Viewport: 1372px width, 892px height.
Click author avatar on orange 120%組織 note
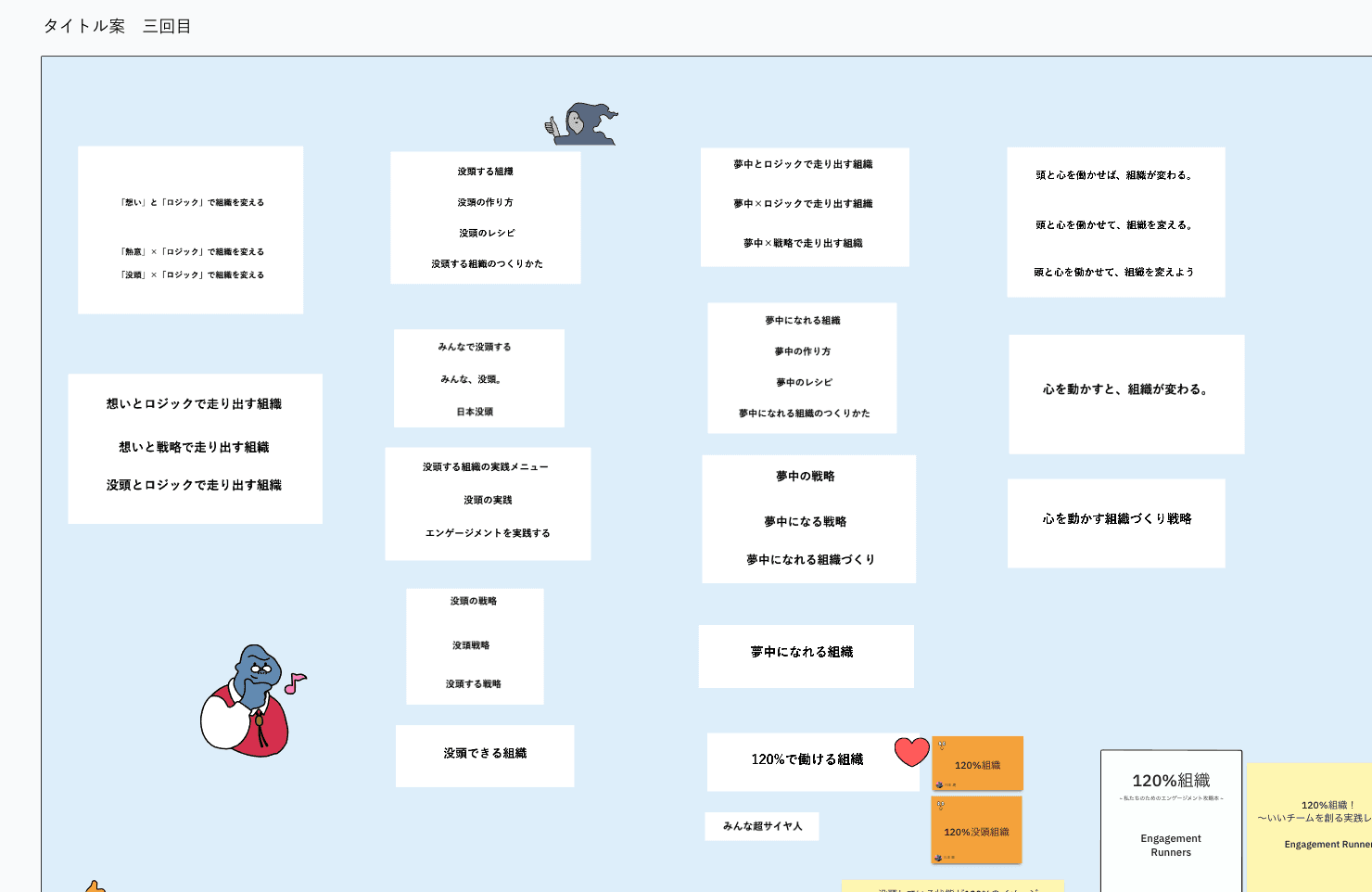939,784
